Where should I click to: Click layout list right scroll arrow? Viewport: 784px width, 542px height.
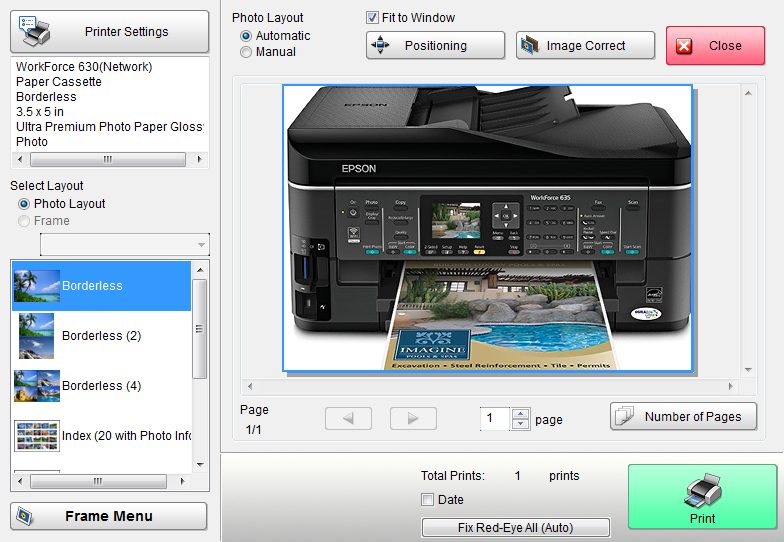182,482
